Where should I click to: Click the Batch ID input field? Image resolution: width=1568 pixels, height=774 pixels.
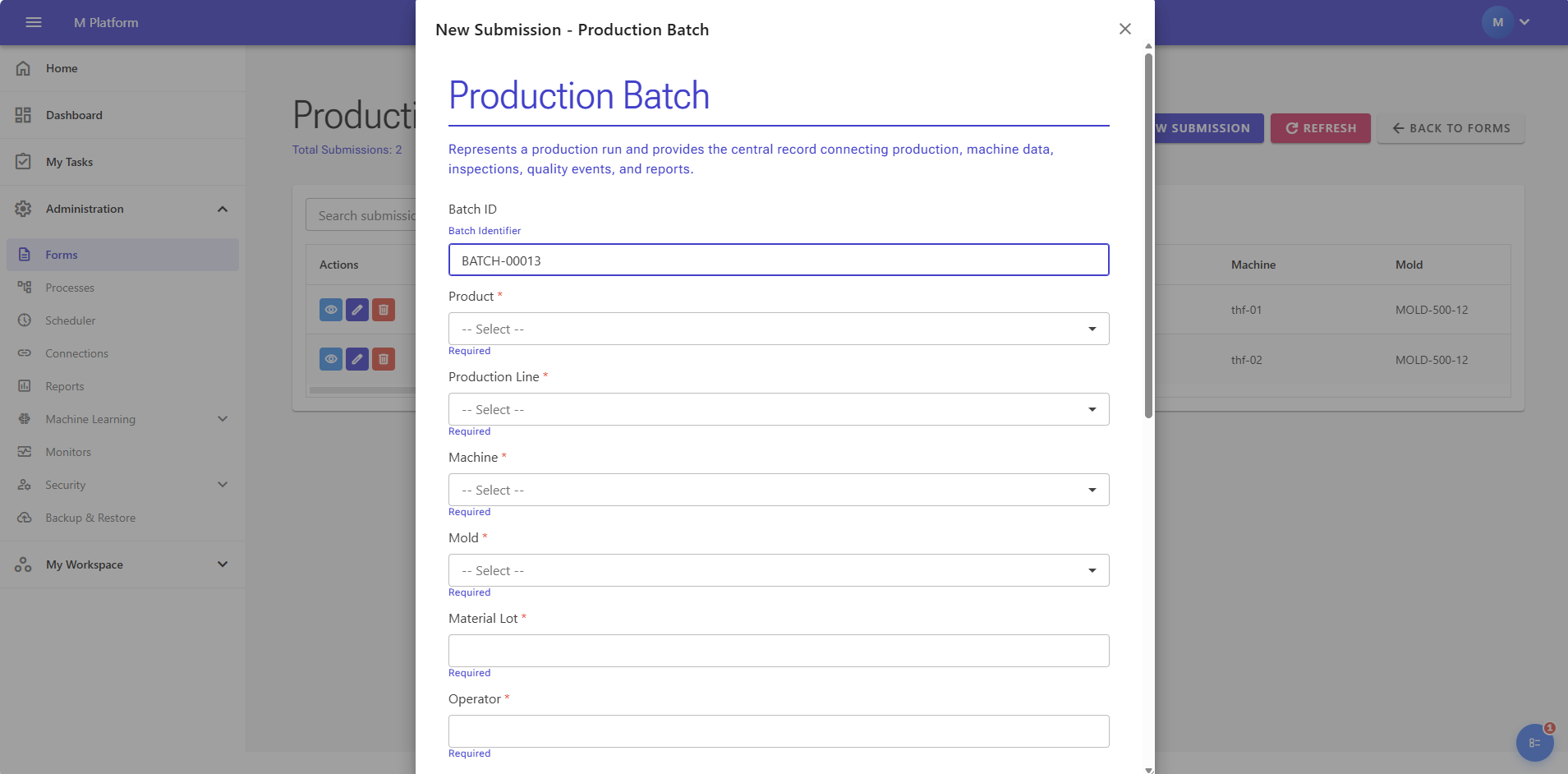[x=779, y=260]
